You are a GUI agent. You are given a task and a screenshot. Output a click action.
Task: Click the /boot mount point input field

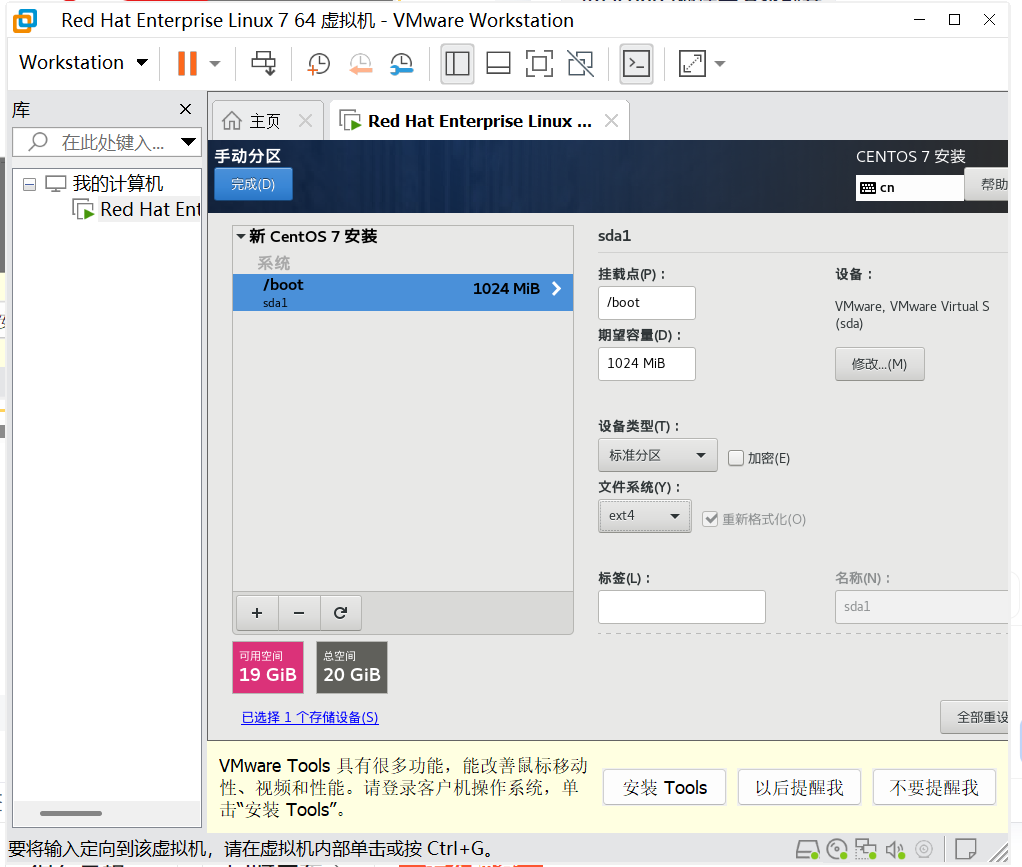[646, 302]
